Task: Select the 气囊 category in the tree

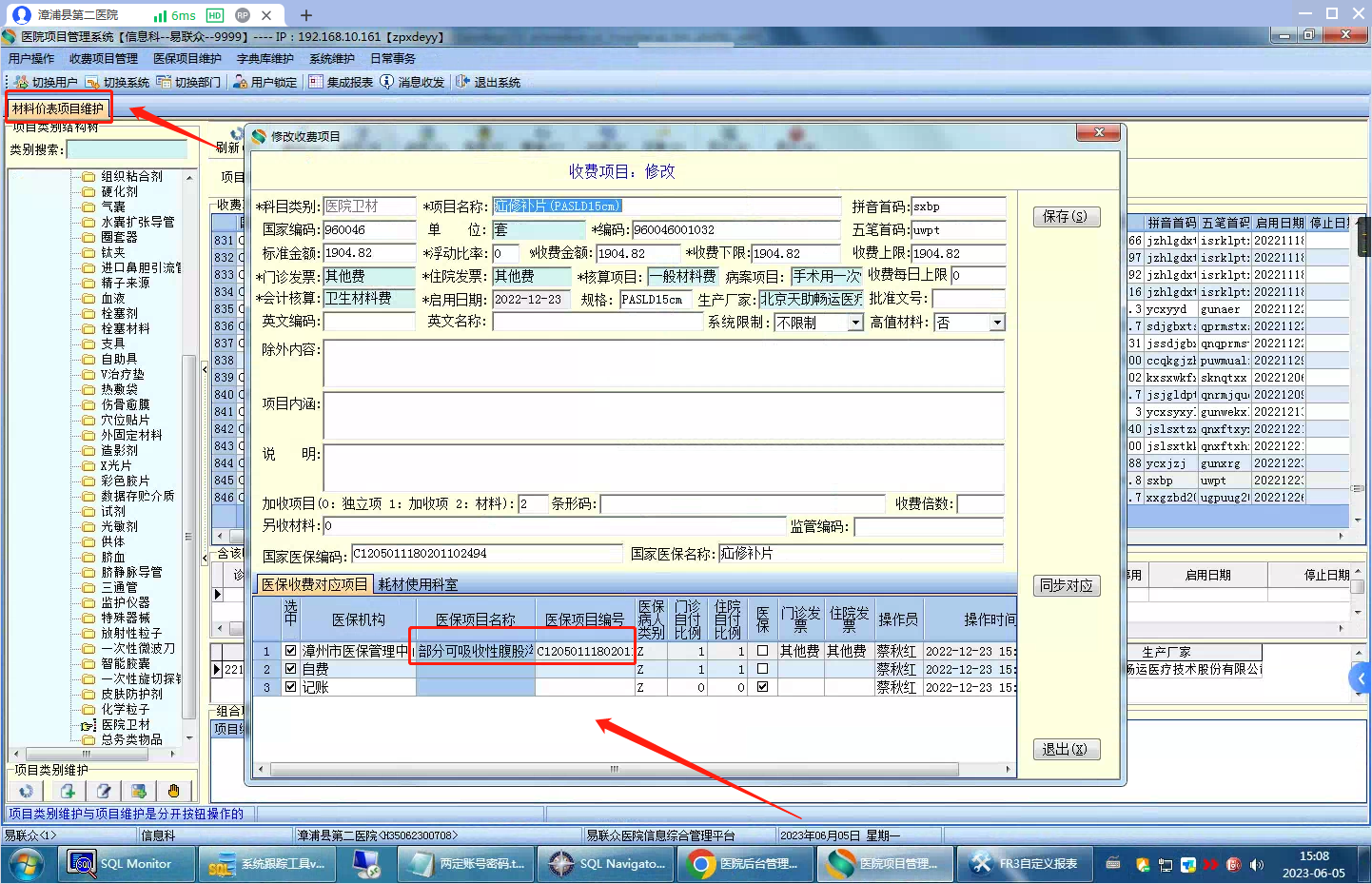Action: tap(113, 206)
